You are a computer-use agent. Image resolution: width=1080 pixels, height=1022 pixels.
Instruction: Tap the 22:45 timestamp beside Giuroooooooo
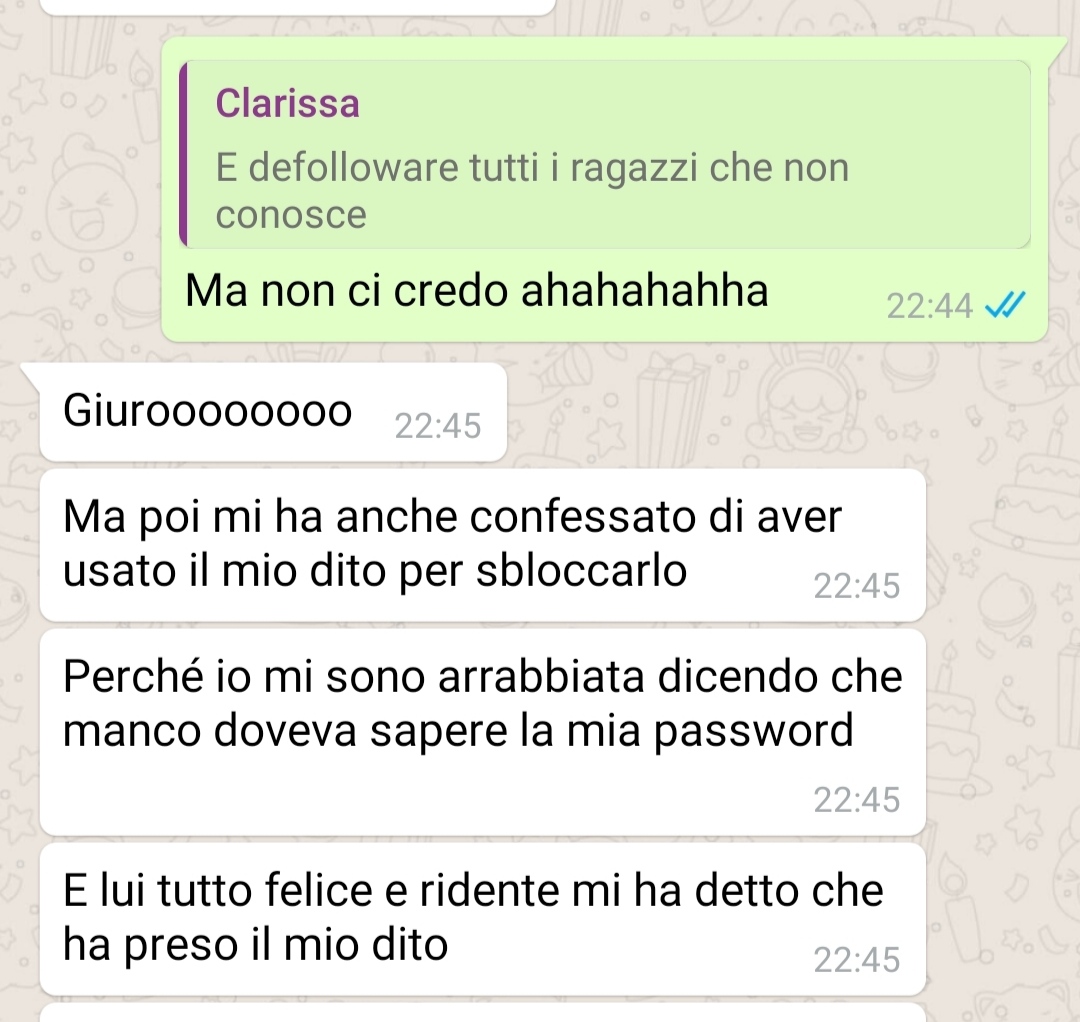pos(437,426)
